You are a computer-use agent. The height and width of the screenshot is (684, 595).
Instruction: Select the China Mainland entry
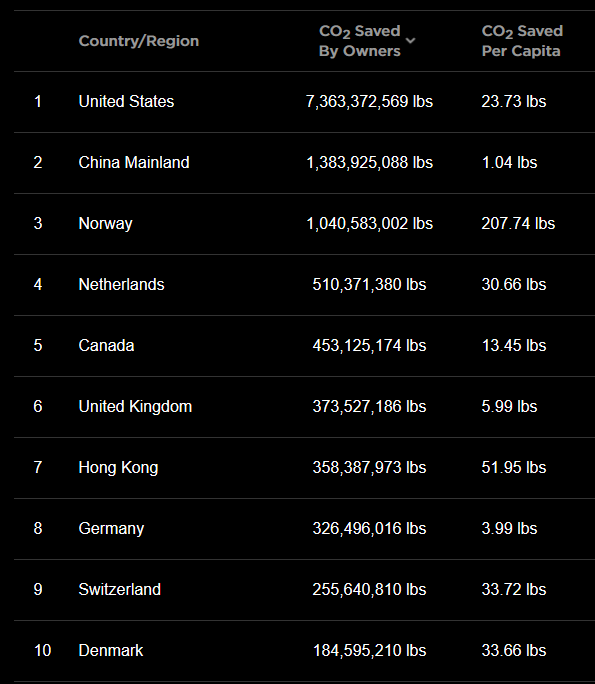pos(134,163)
